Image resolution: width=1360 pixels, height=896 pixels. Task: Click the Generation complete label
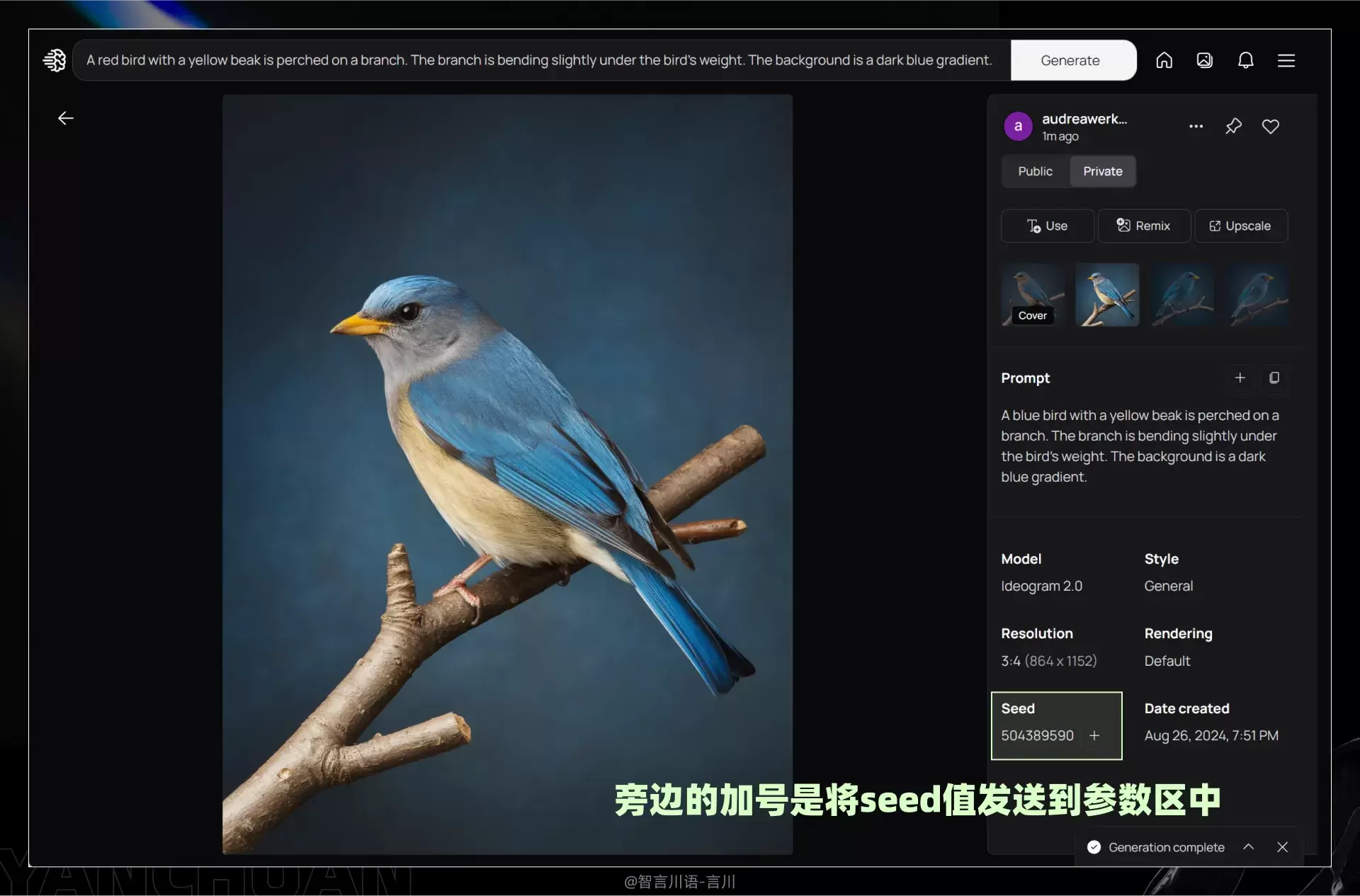pos(1166,847)
